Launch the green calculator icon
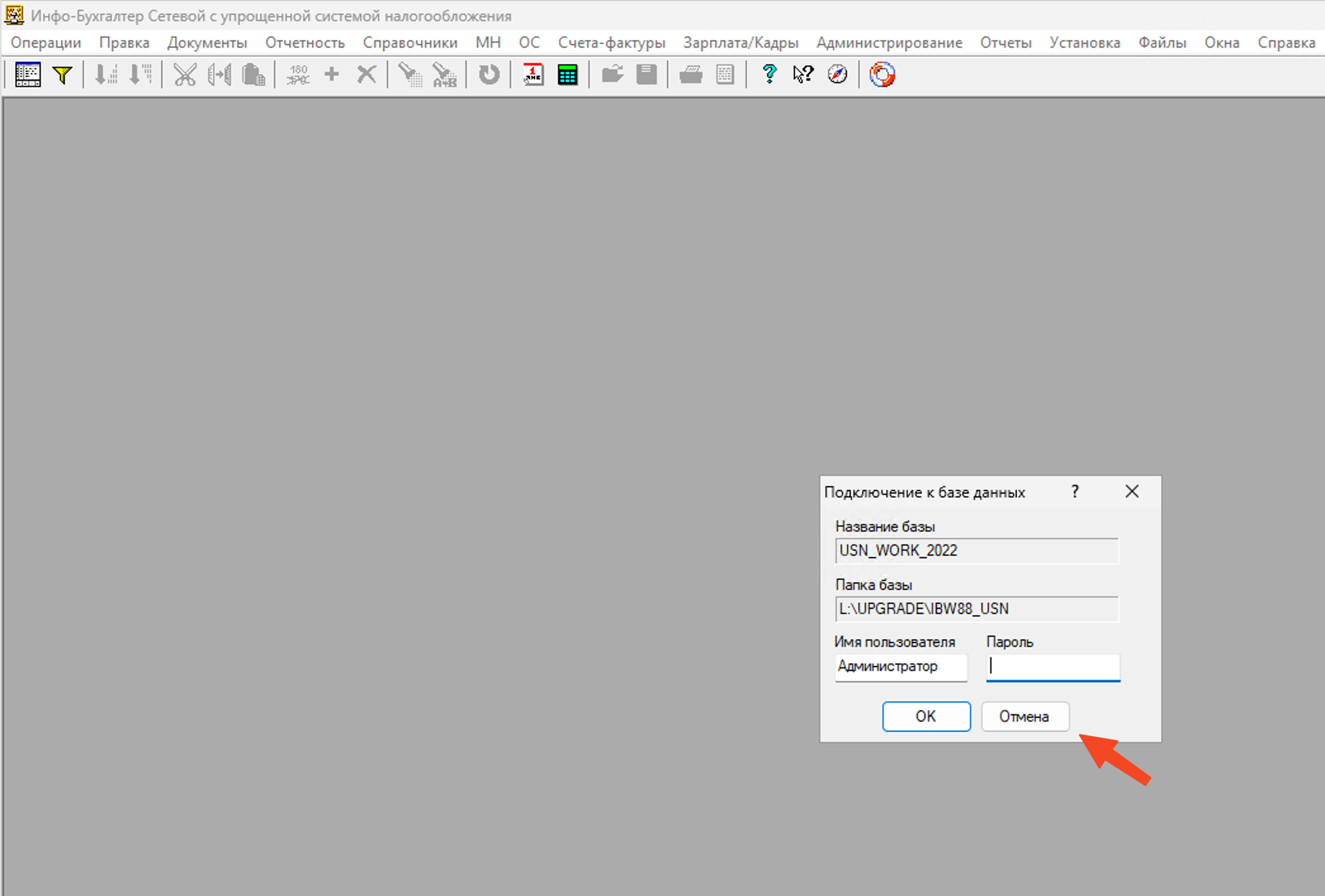This screenshot has width=1325, height=896. (567, 75)
